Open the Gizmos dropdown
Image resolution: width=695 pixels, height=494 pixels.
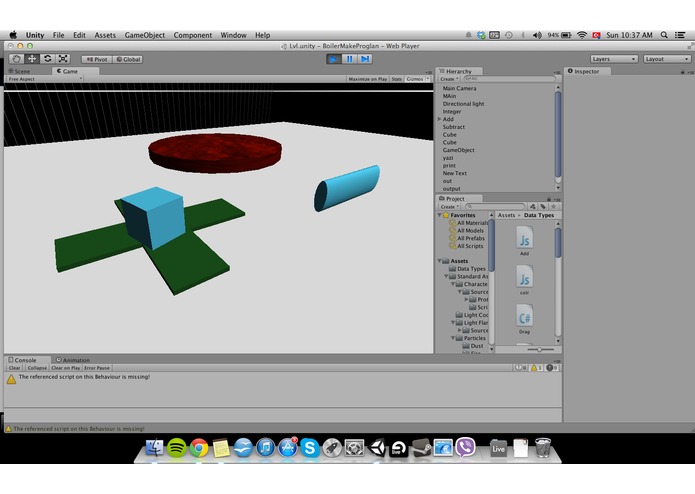(x=417, y=79)
